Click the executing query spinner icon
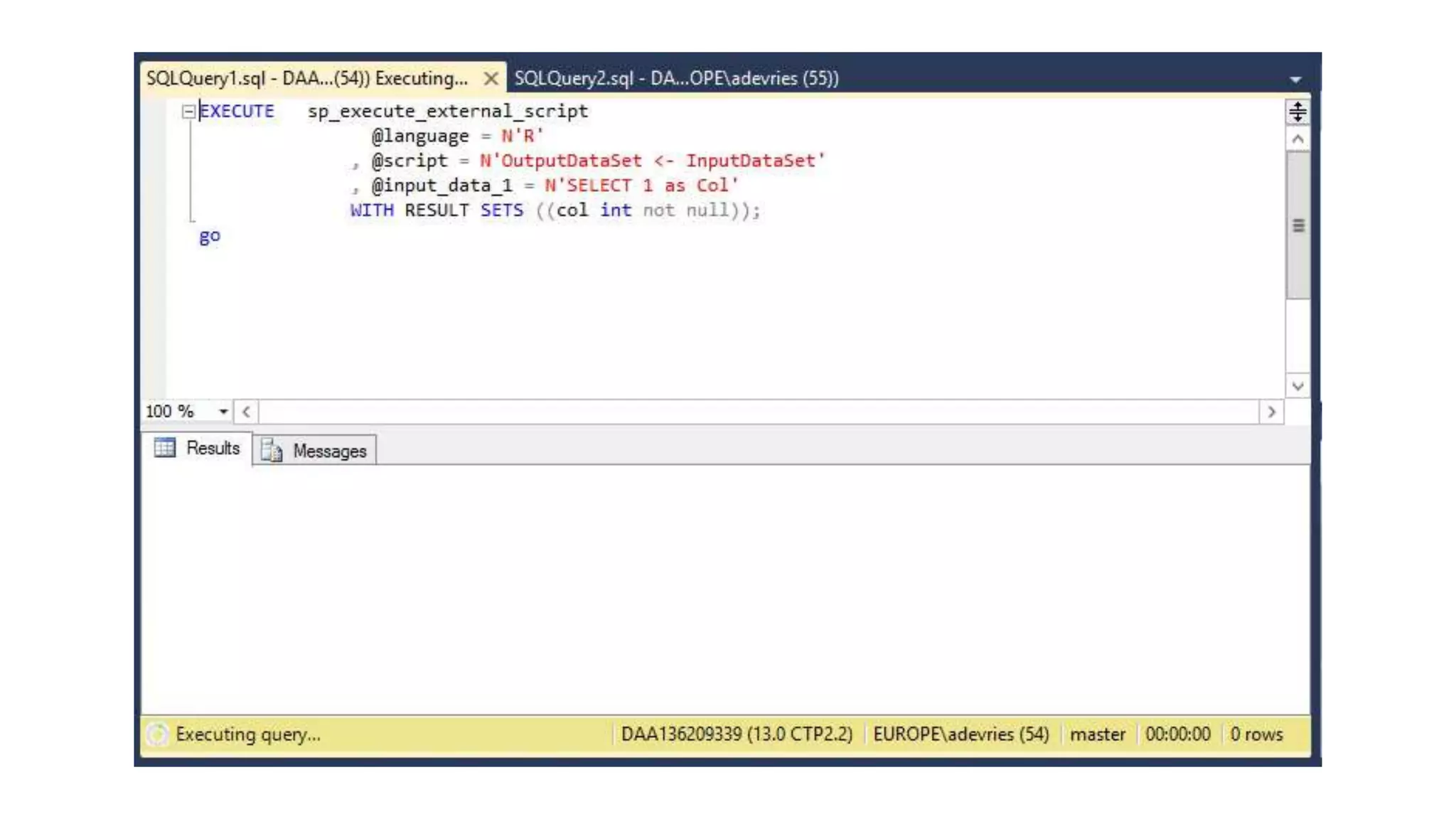This screenshot has height=819, width=1456. click(157, 734)
